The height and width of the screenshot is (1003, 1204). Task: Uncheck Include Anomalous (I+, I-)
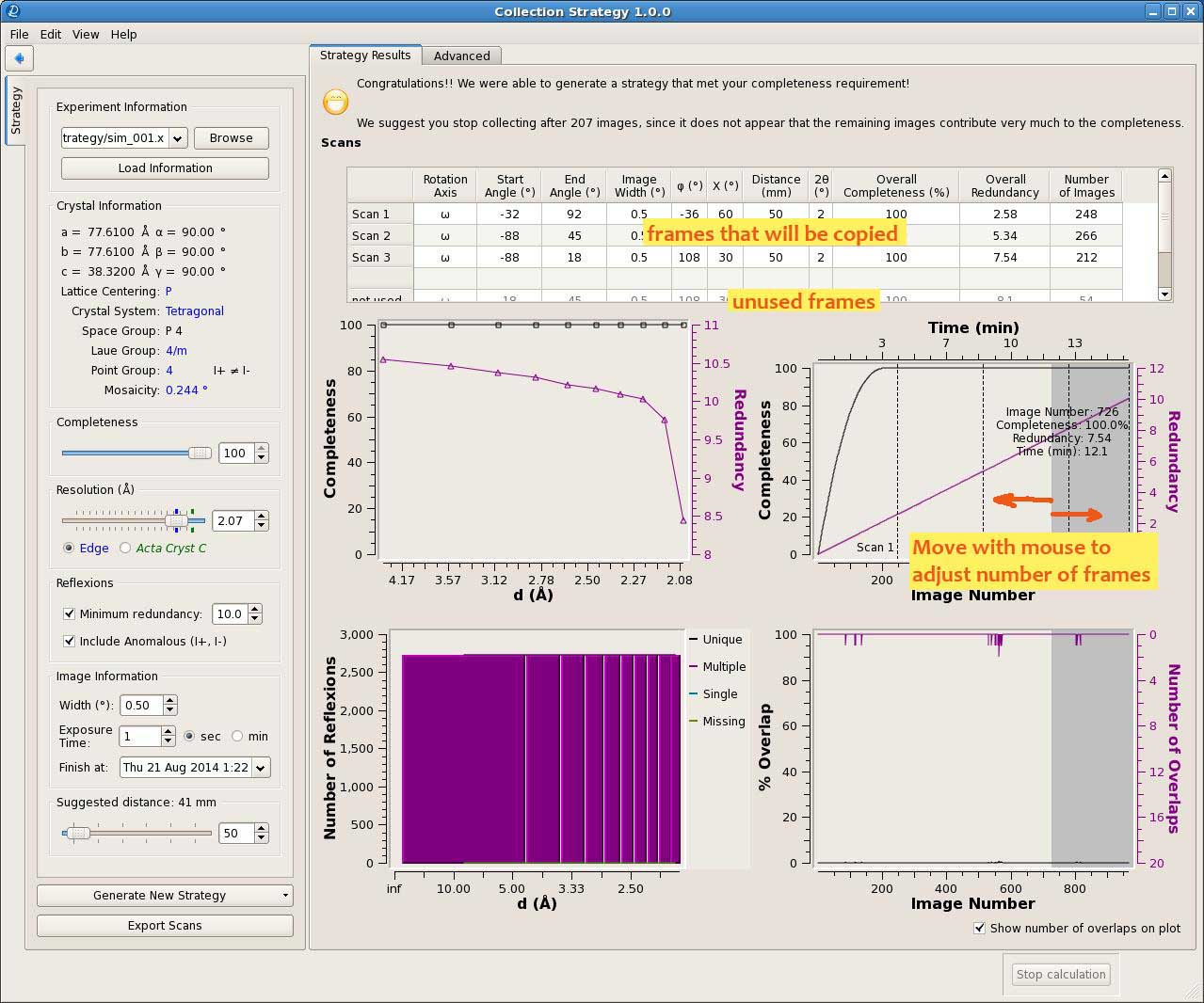coord(69,641)
